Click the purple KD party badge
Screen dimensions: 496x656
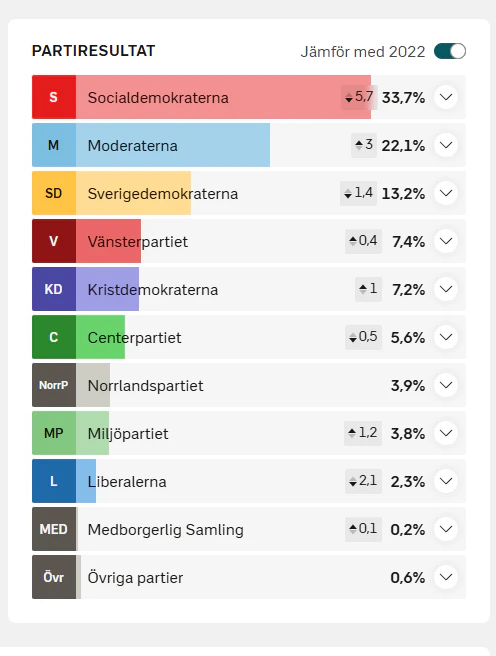click(x=54, y=289)
